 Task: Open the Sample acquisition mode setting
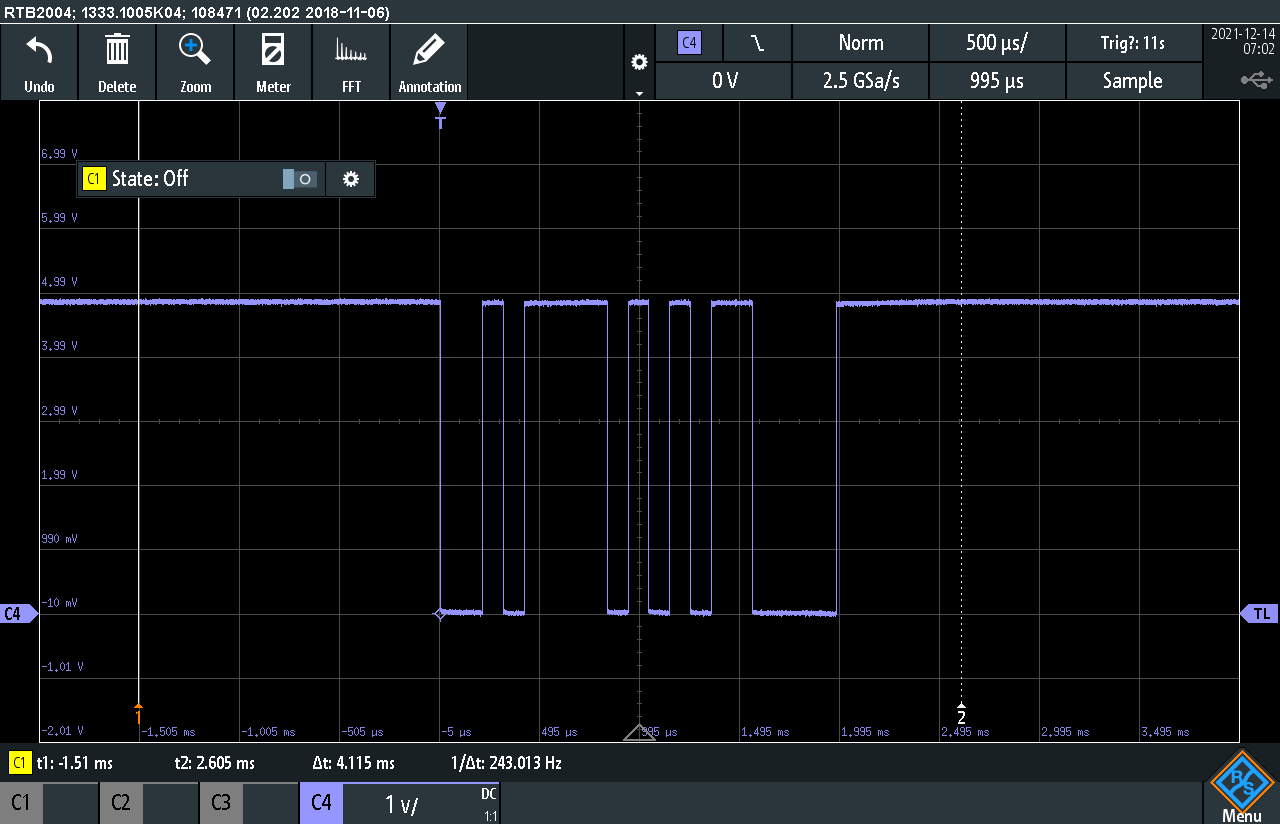coord(1133,81)
